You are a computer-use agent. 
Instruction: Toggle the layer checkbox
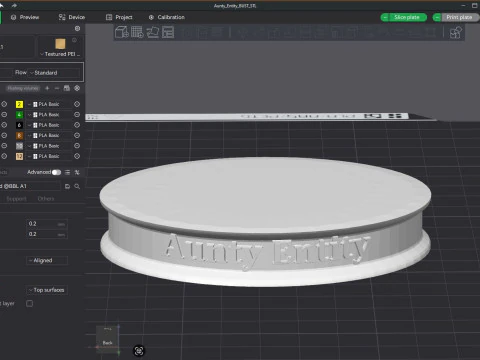30,303
